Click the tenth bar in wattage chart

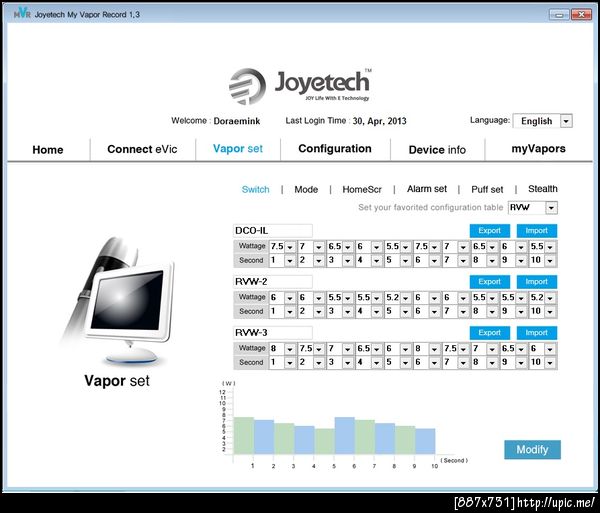425,441
